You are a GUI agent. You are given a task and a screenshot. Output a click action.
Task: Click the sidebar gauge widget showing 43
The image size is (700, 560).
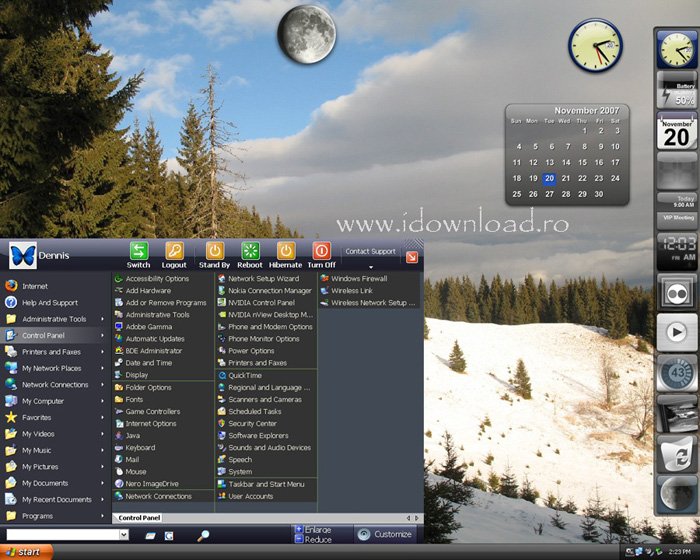677,373
